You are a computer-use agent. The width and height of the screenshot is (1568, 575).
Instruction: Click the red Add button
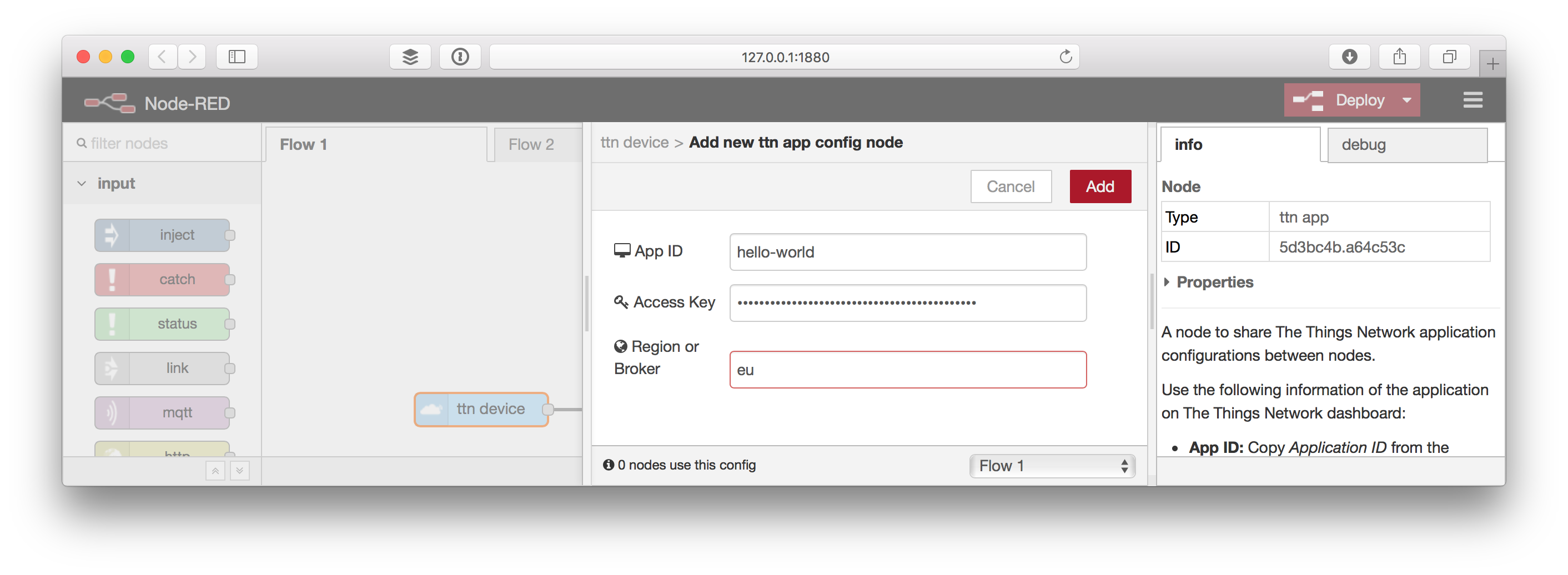[1100, 186]
